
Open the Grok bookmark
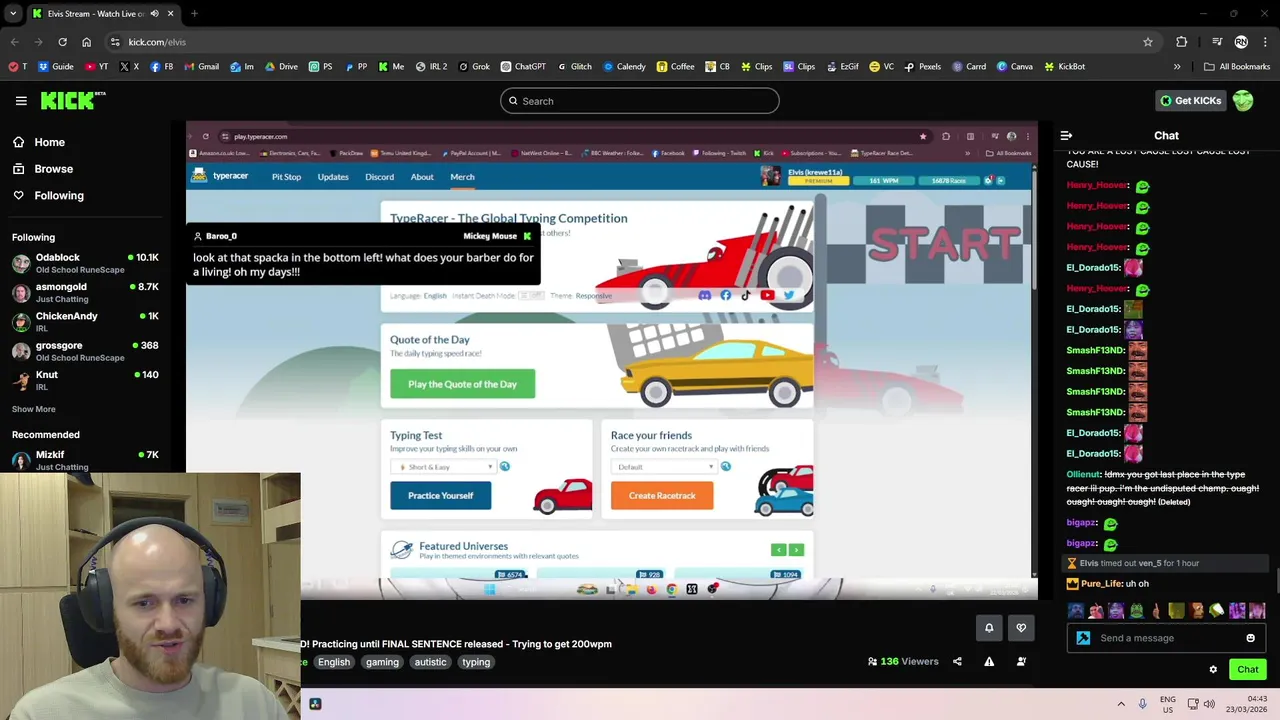(474, 67)
